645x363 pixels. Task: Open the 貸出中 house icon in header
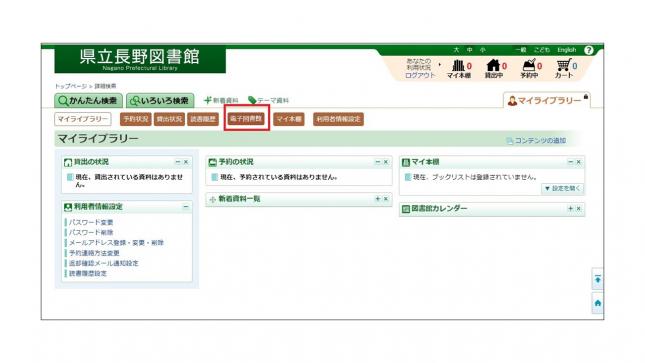493,65
